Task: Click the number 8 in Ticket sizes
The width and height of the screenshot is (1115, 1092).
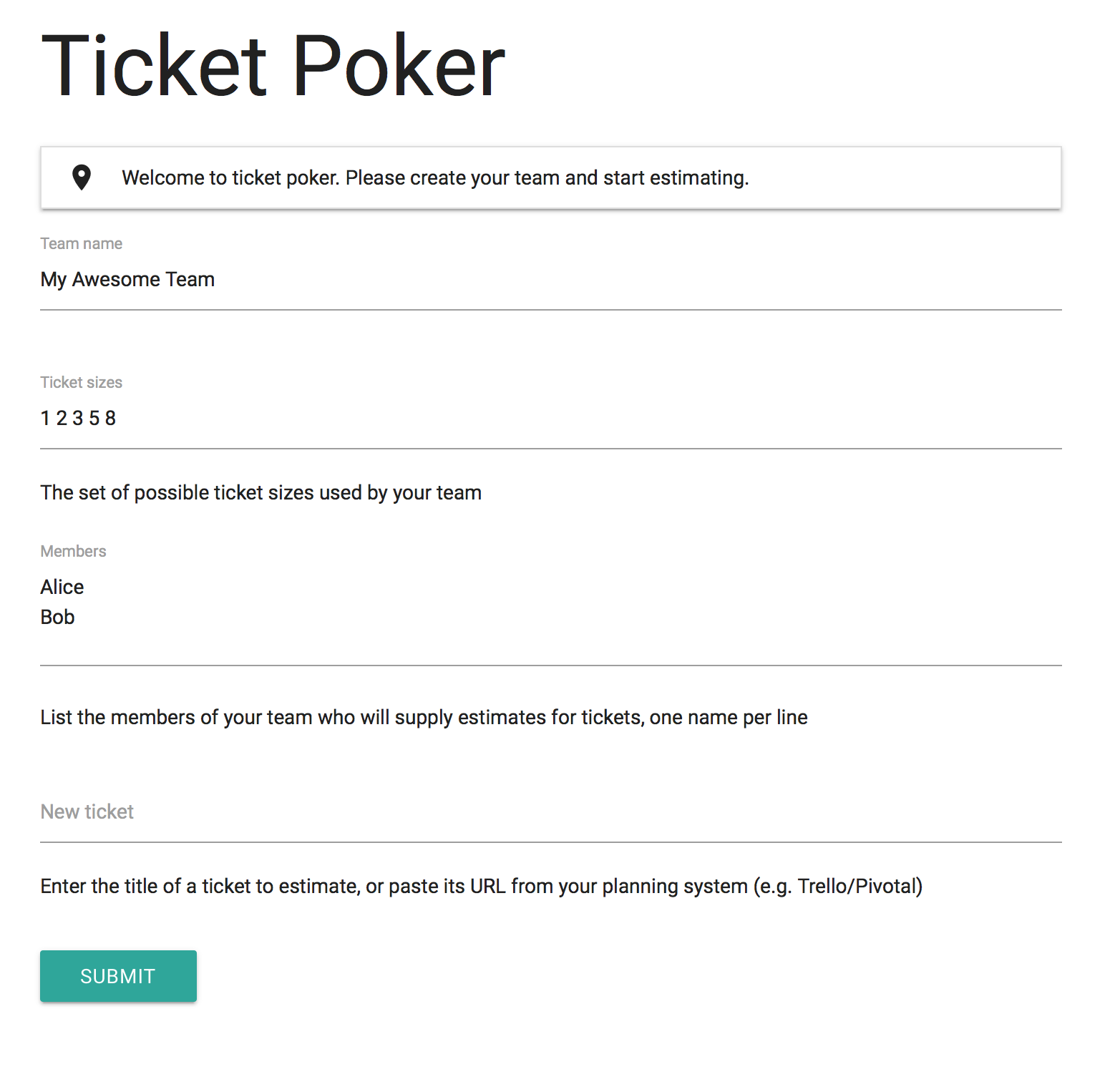Action: coord(110,419)
